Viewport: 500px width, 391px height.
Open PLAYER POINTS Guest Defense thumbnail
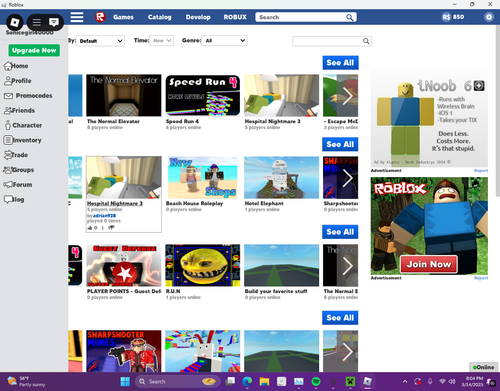coord(124,265)
